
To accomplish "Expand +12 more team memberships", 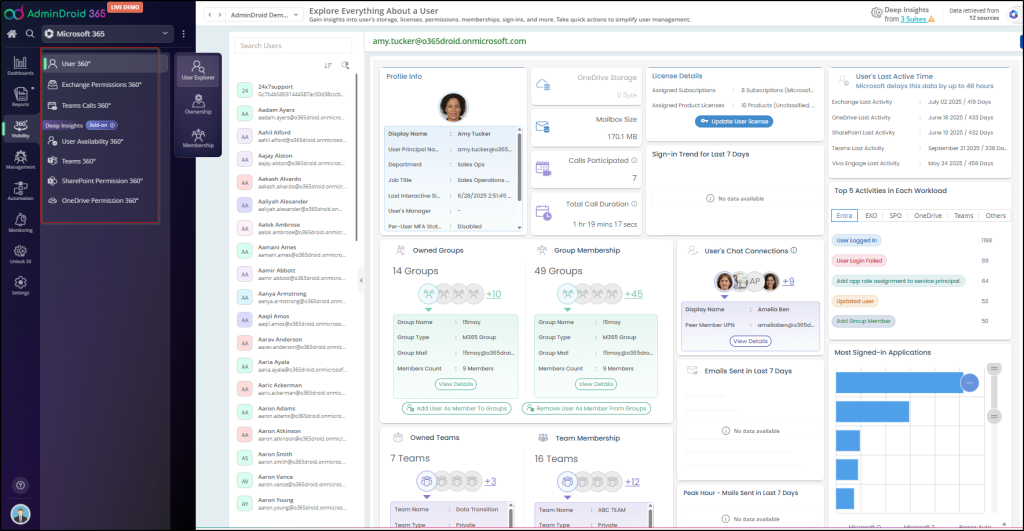I will 632,482.
